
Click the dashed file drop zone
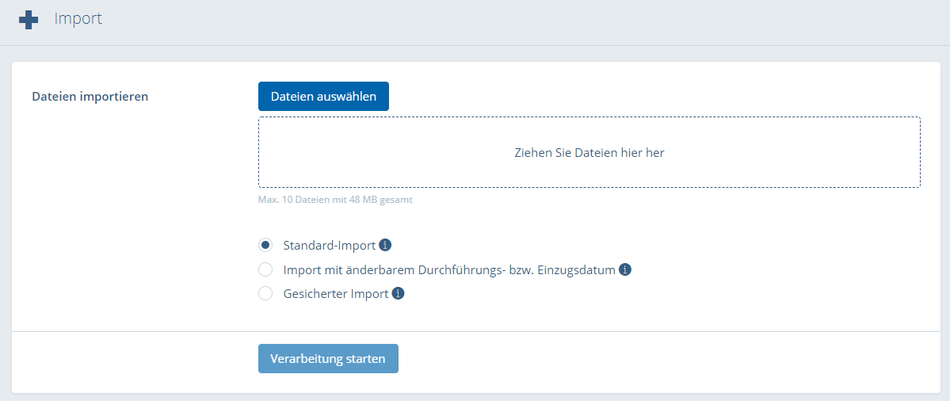[x=590, y=153]
